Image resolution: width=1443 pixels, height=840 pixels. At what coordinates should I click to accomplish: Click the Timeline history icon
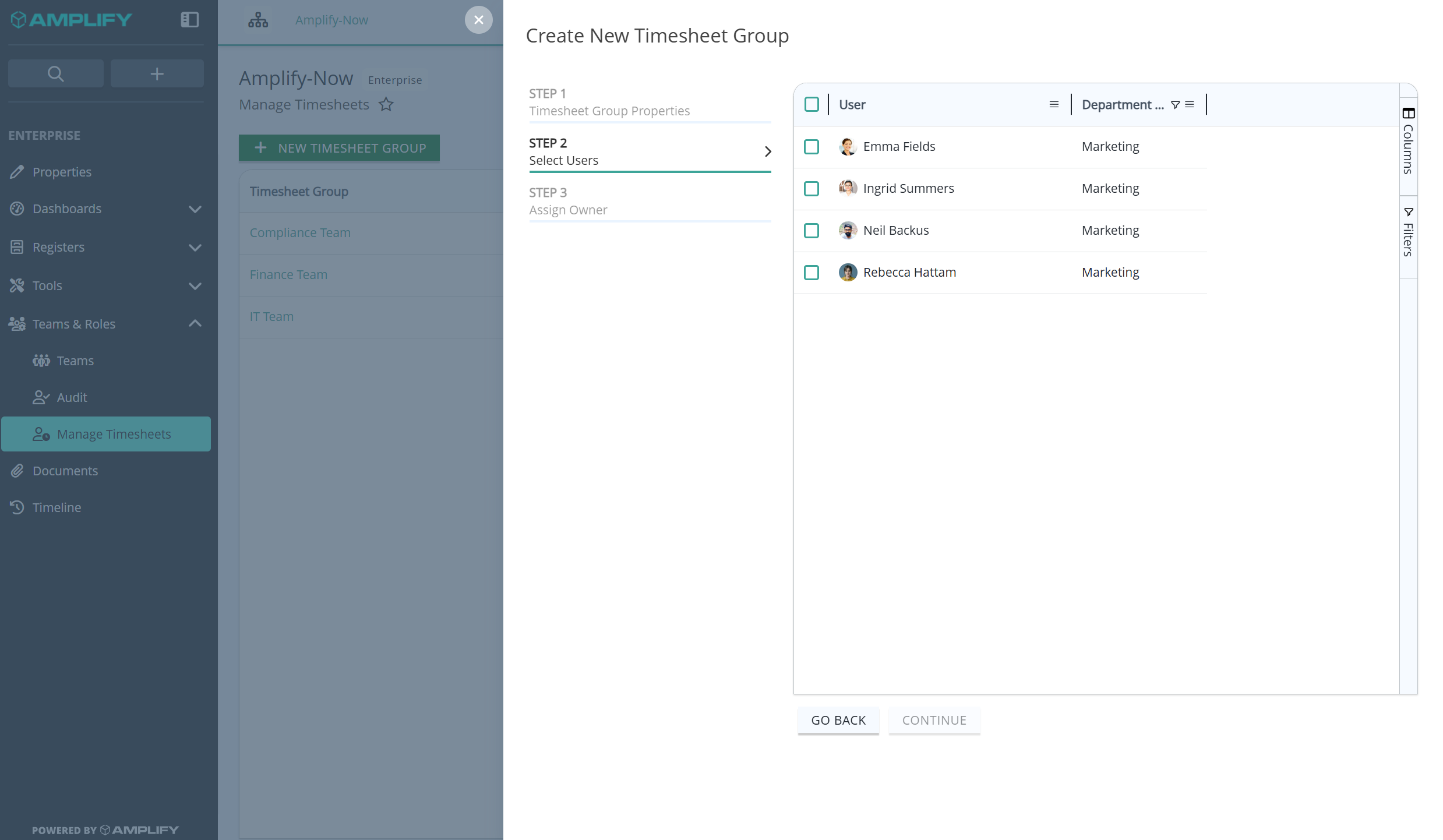[17, 507]
